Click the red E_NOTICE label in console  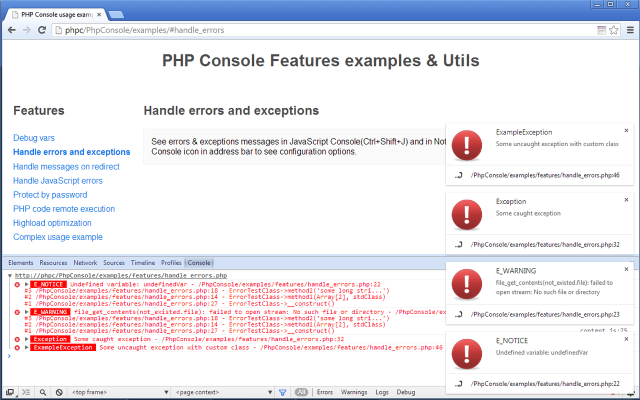pos(48,284)
